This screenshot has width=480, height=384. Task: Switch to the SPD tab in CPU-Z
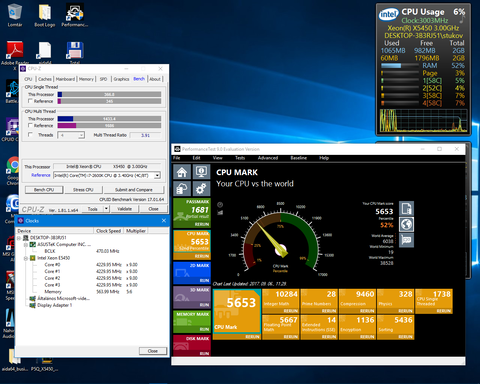(x=104, y=79)
